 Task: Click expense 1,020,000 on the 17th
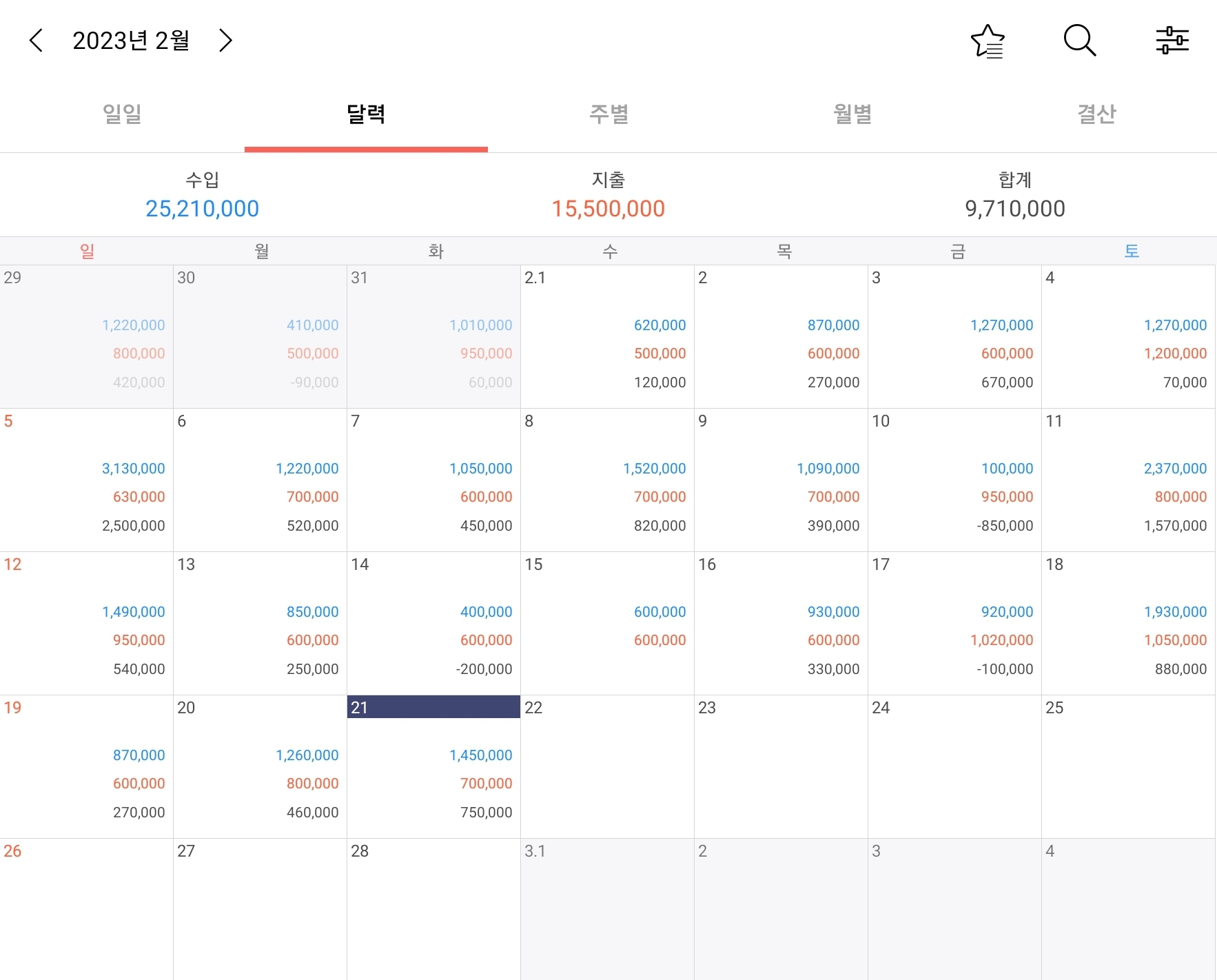[1002, 640]
